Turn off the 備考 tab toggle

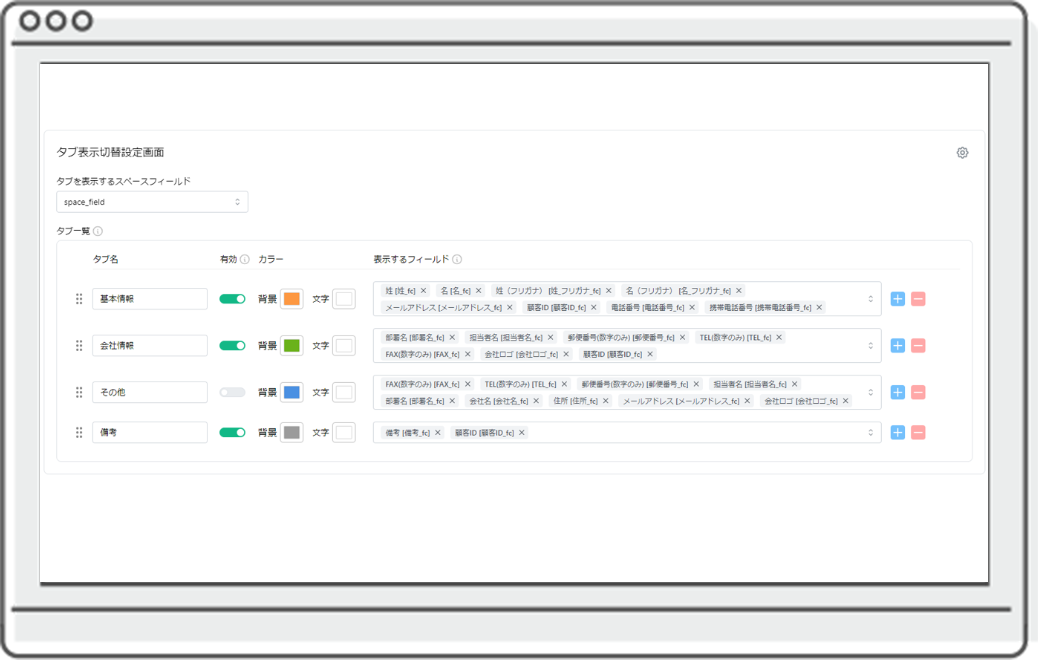232,433
